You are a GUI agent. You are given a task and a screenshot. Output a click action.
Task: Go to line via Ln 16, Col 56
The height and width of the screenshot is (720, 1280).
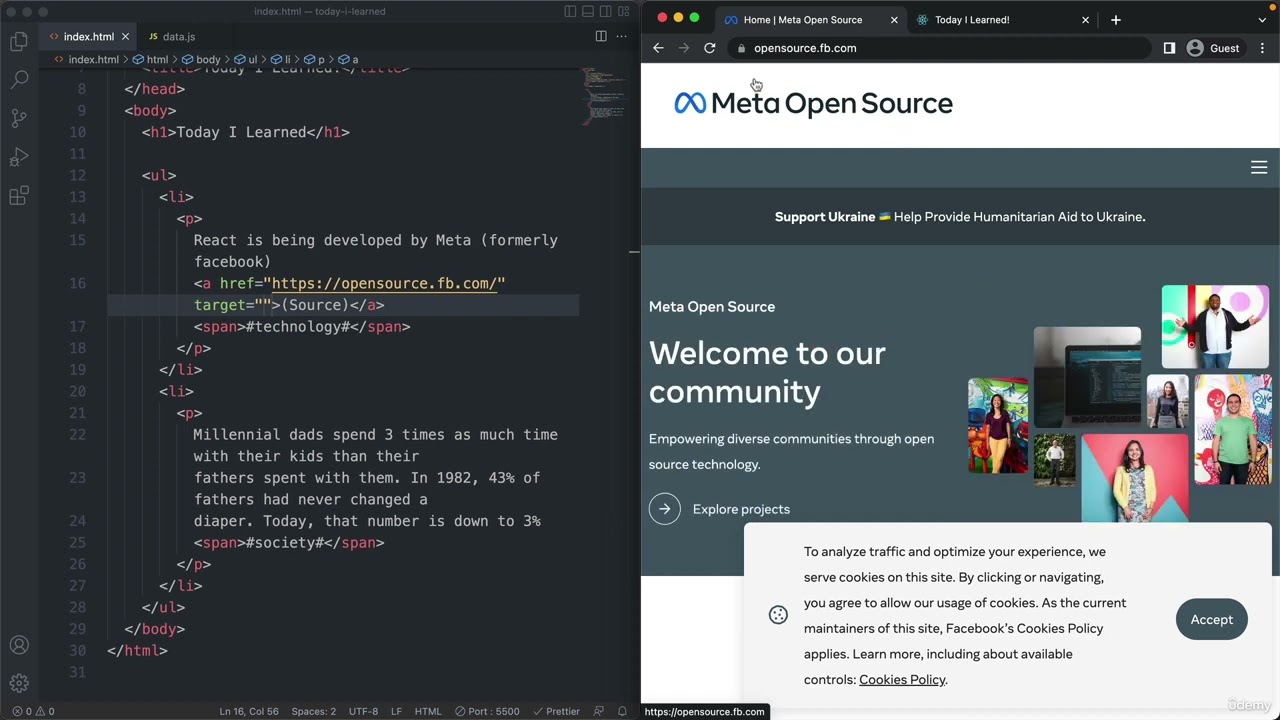click(x=249, y=712)
